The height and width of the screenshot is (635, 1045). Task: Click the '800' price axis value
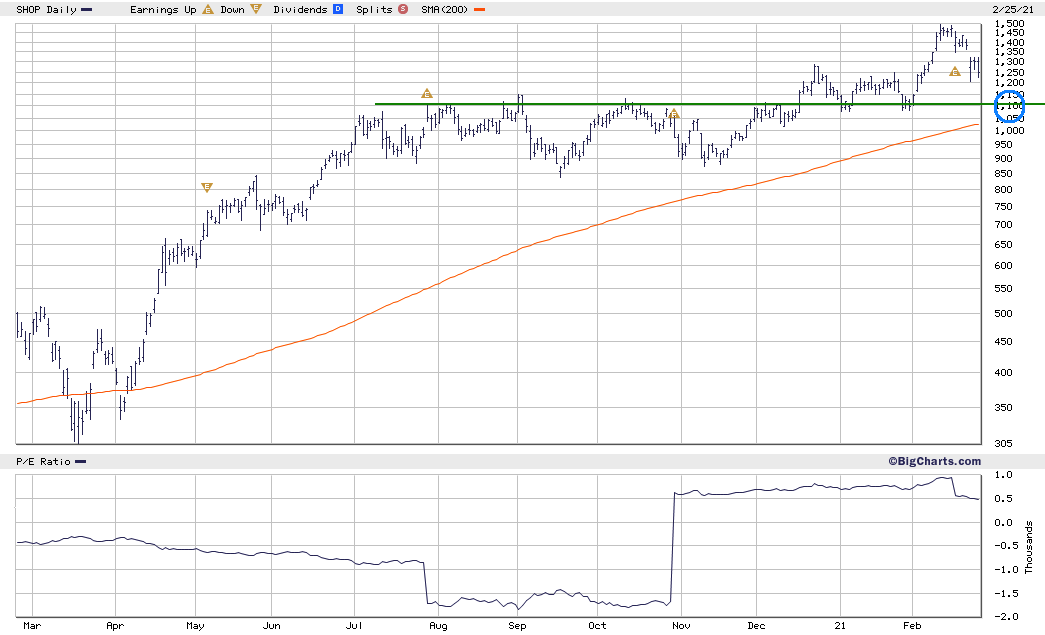[x=1003, y=189]
